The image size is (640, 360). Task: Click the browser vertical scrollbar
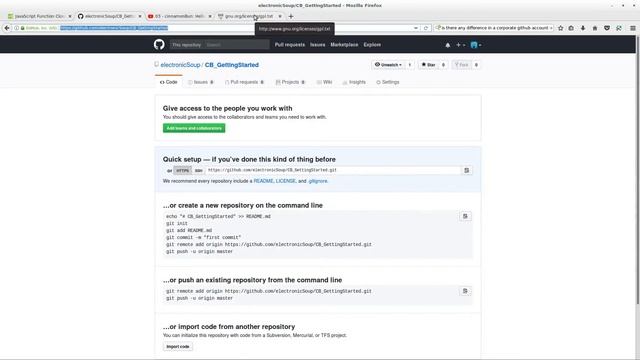[638, 169]
